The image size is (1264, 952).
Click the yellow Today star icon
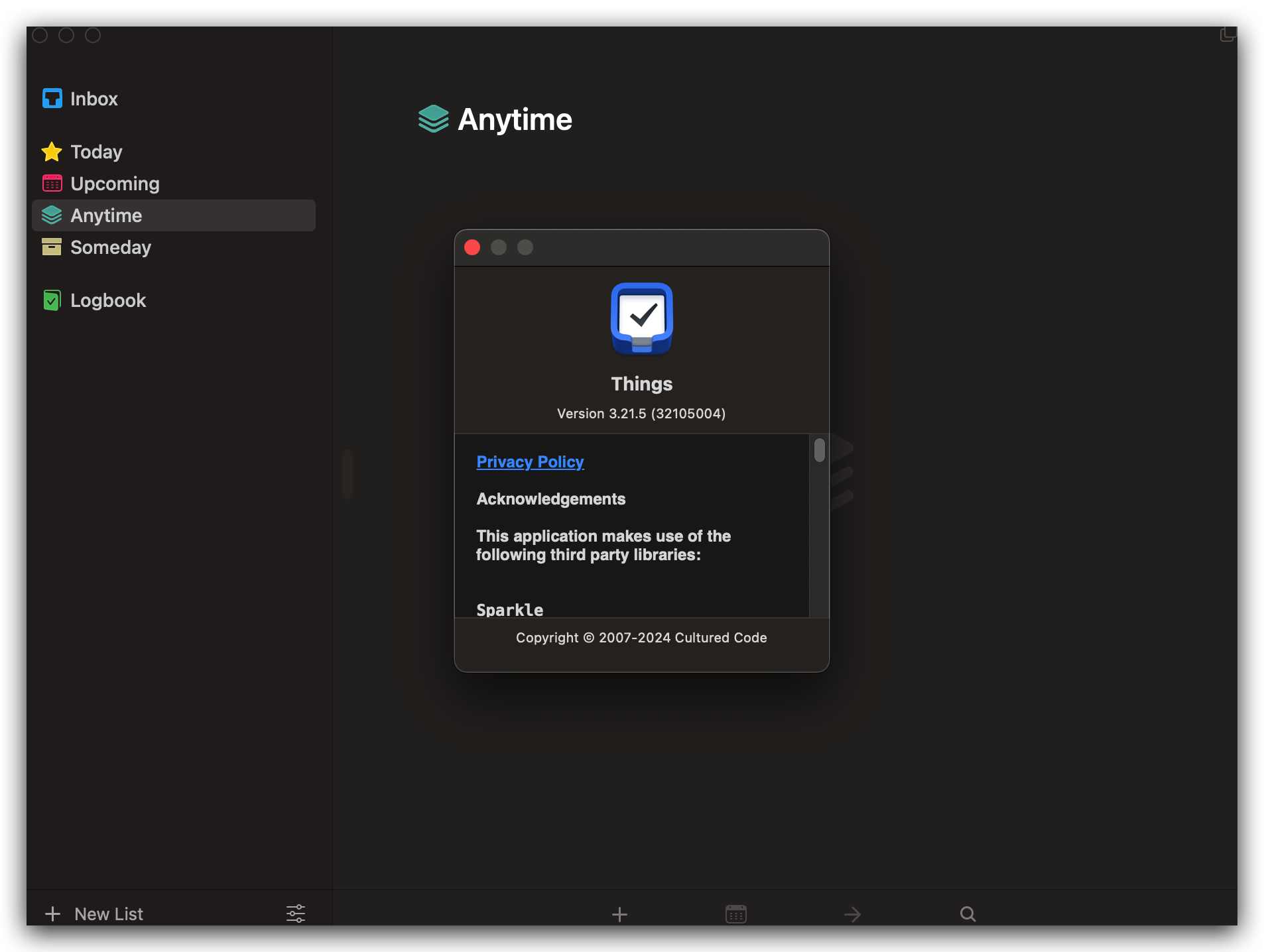(52, 152)
